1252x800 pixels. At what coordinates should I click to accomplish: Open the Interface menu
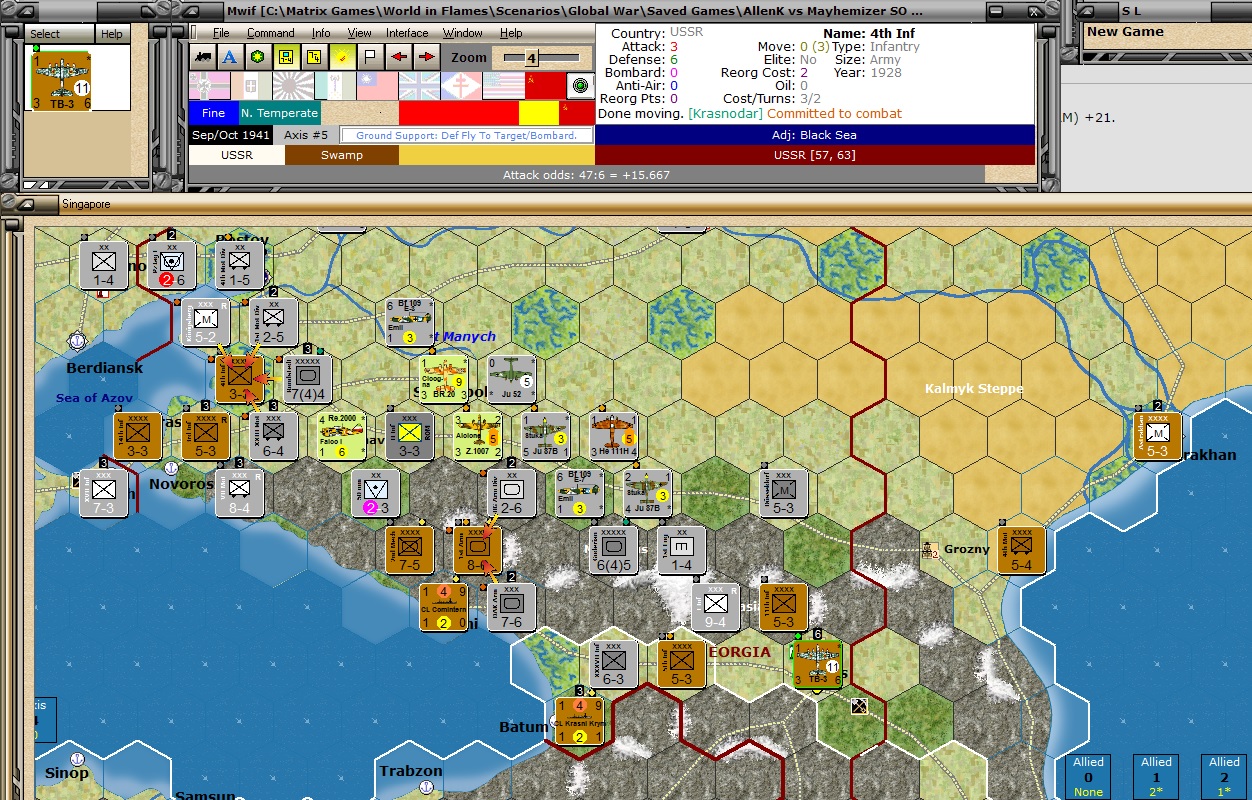point(407,33)
